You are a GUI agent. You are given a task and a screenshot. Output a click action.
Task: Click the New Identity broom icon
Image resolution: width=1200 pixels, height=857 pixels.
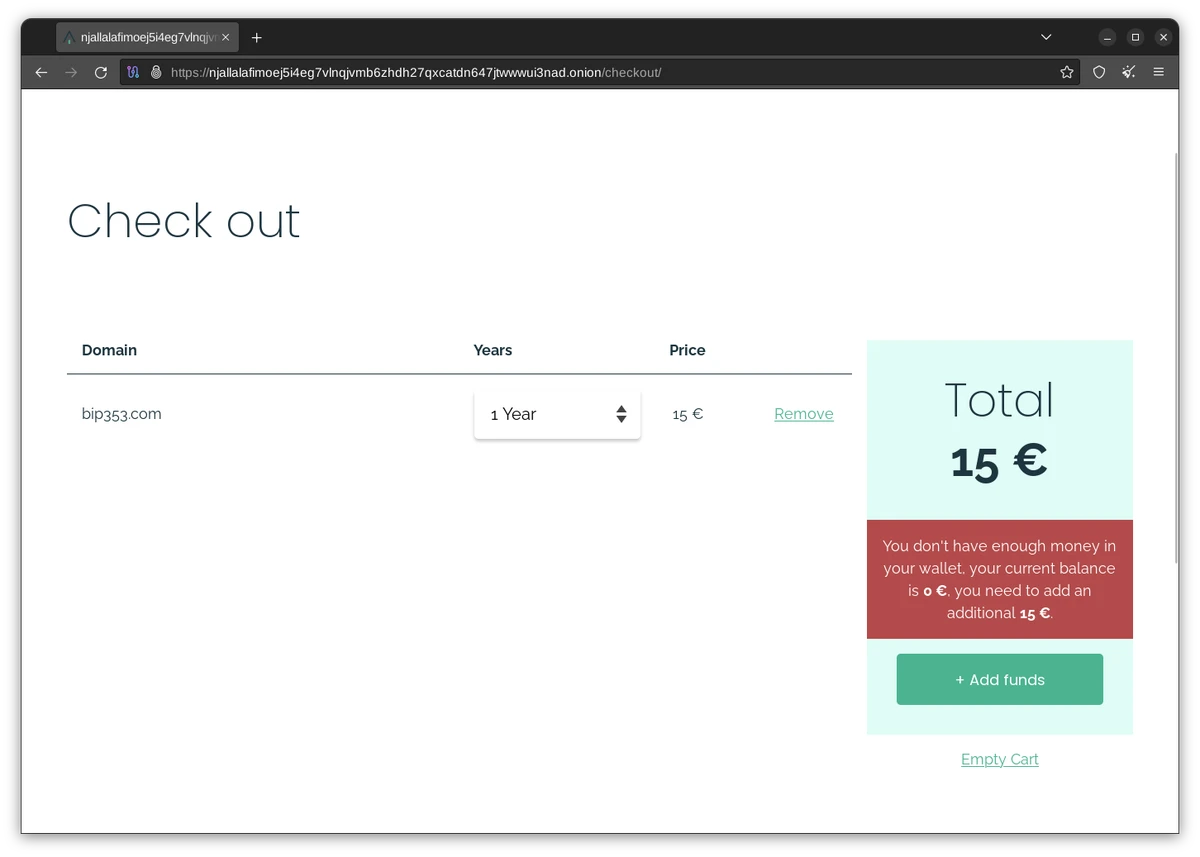pyautogui.click(x=1129, y=72)
